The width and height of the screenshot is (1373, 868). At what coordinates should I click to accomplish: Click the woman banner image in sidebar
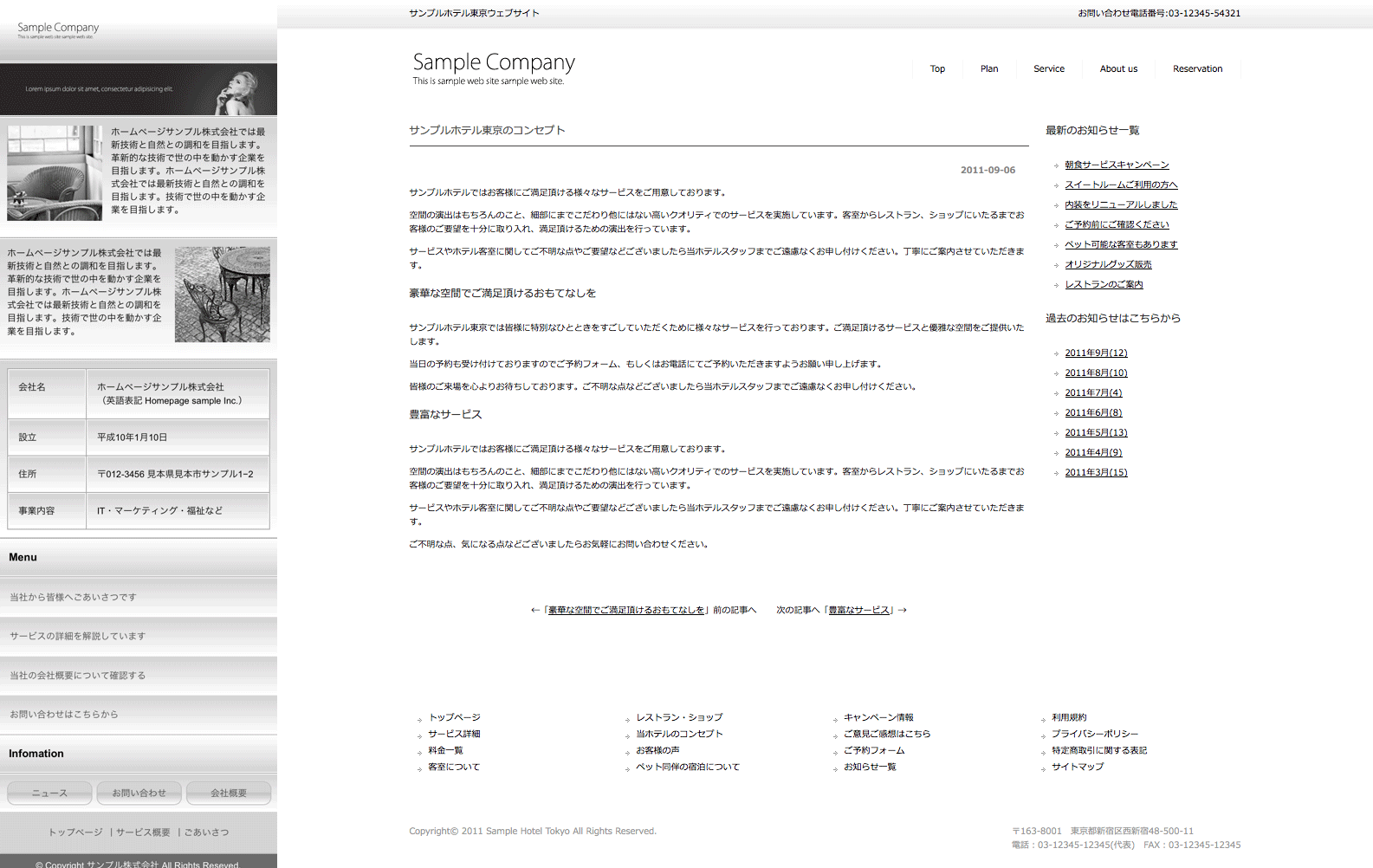click(x=139, y=89)
